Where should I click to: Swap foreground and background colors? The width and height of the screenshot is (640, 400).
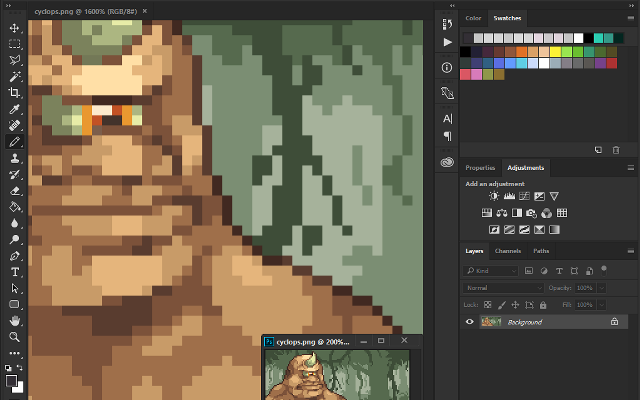click(20, 367)
